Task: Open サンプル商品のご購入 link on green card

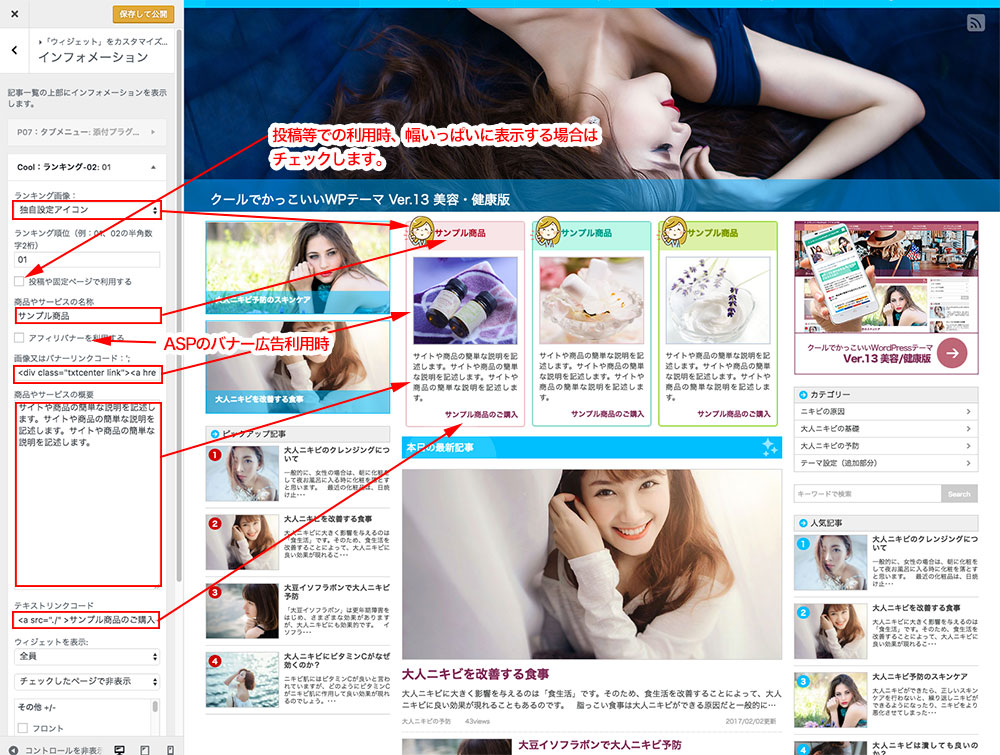Action: [x=733, y=414]
